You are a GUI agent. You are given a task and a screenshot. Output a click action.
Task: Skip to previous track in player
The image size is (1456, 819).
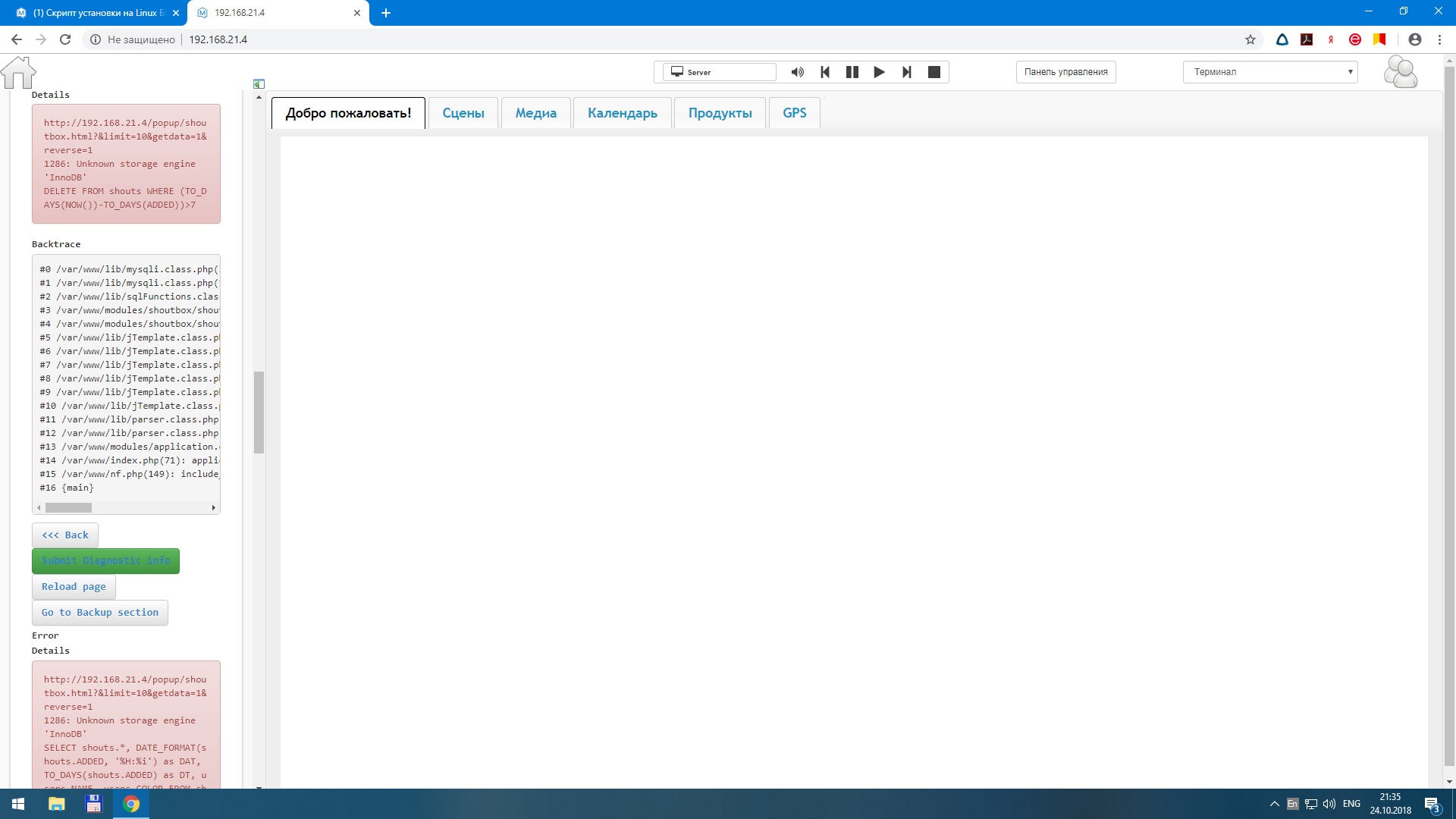(x=825, y=72)
